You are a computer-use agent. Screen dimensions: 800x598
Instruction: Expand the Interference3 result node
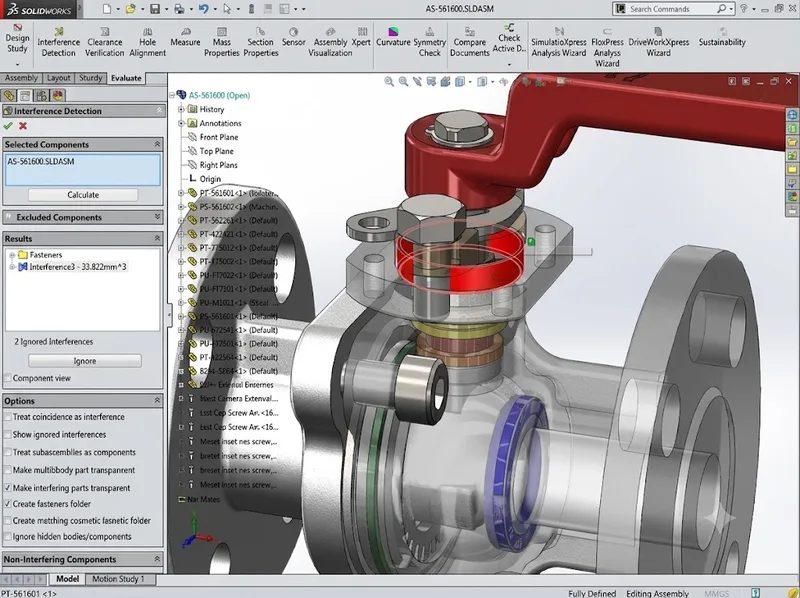(12, 267)
